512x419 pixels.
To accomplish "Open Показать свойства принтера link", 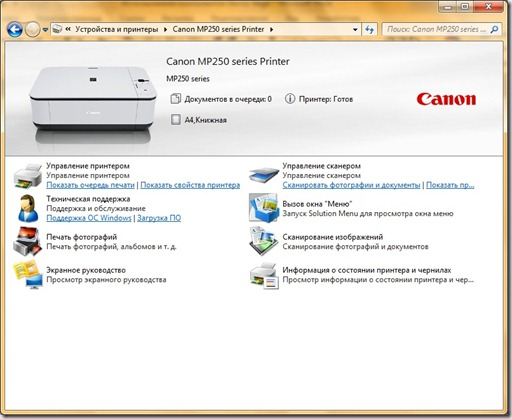I will click(x=190, y=185).
